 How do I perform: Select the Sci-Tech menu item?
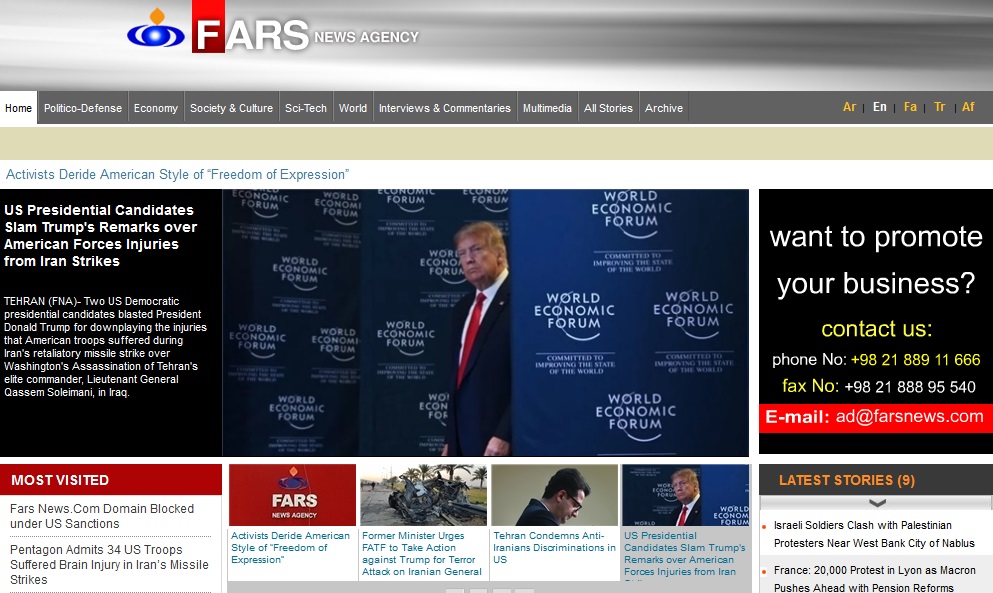pos(306,108)
